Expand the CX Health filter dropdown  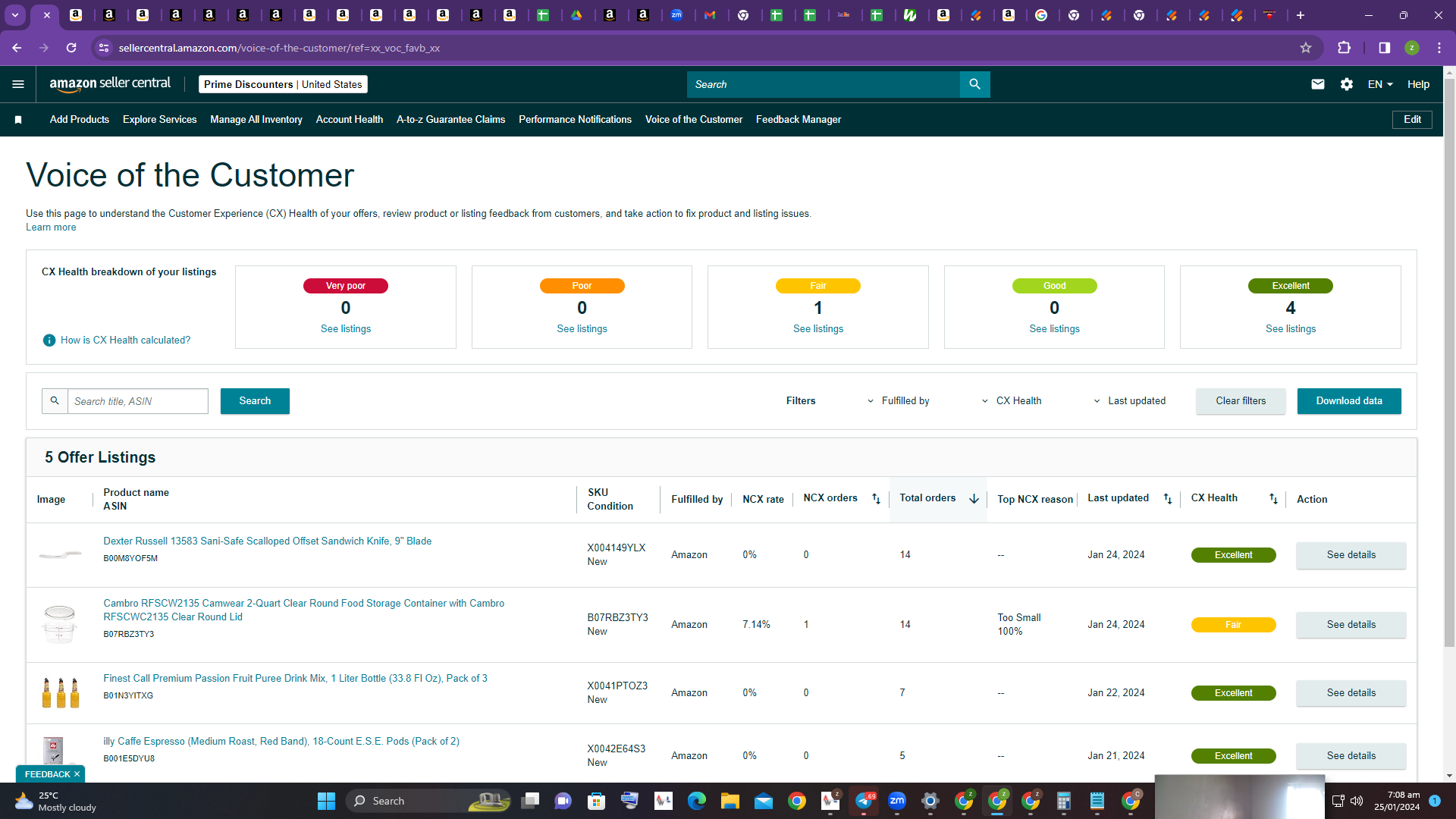[x=1012, y=401]
